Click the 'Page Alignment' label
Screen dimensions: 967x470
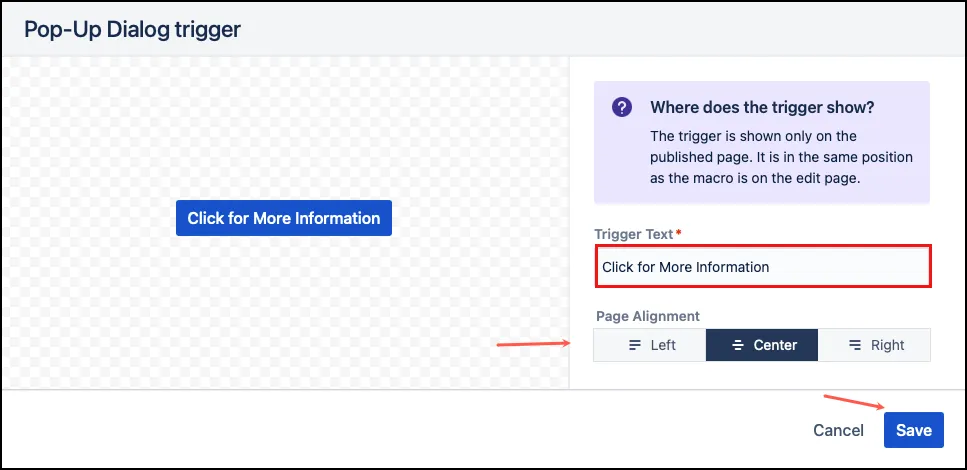point(648,316)
